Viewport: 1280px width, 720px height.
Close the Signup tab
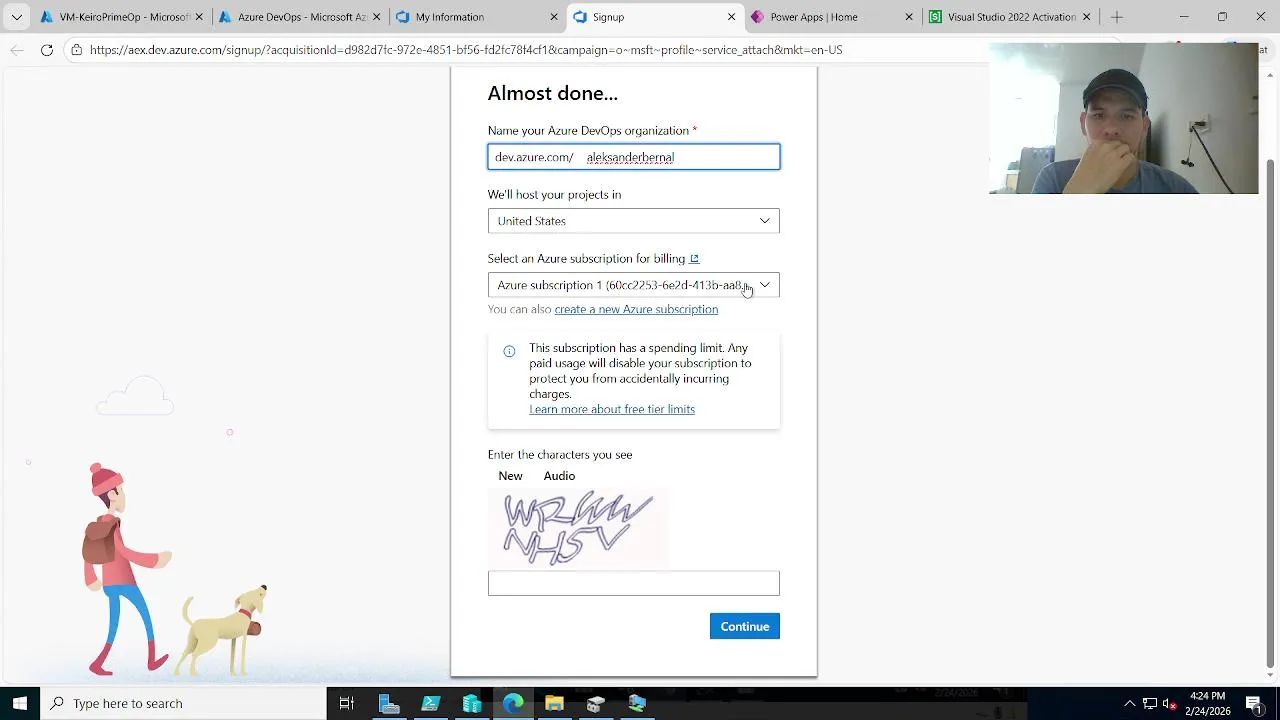click(731, 17)
